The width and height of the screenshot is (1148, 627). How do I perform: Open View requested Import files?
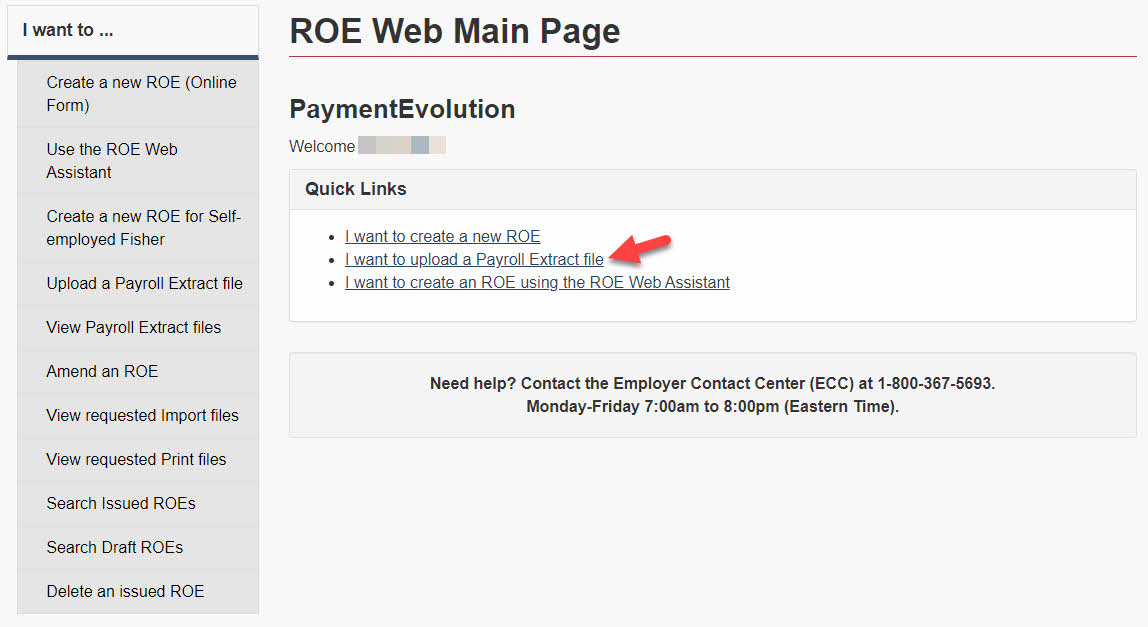point(142,416)
